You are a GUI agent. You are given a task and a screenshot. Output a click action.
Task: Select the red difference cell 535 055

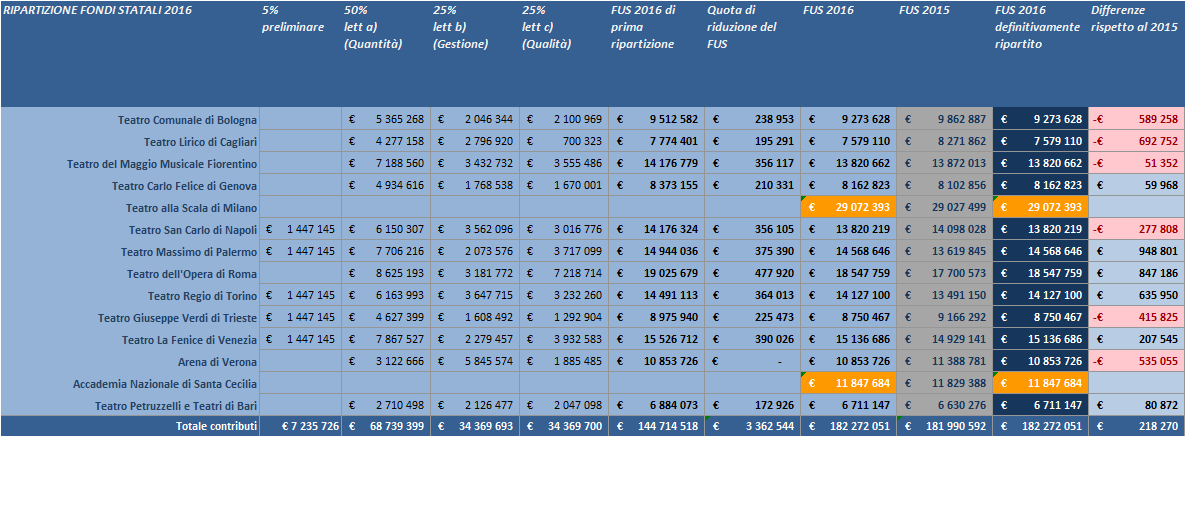1136,361
